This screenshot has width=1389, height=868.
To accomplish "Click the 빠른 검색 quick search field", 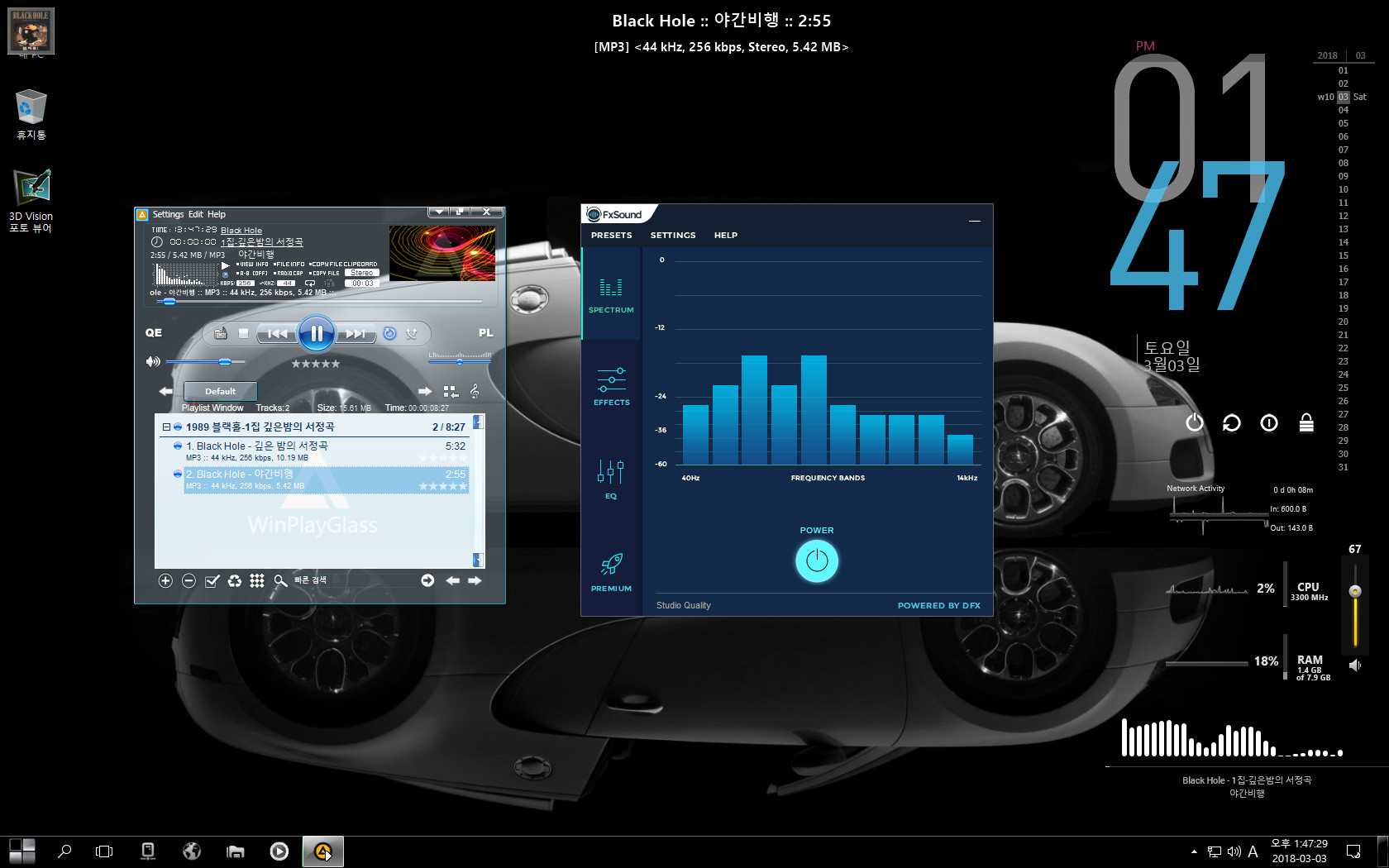I will click(x=354, y=580).
